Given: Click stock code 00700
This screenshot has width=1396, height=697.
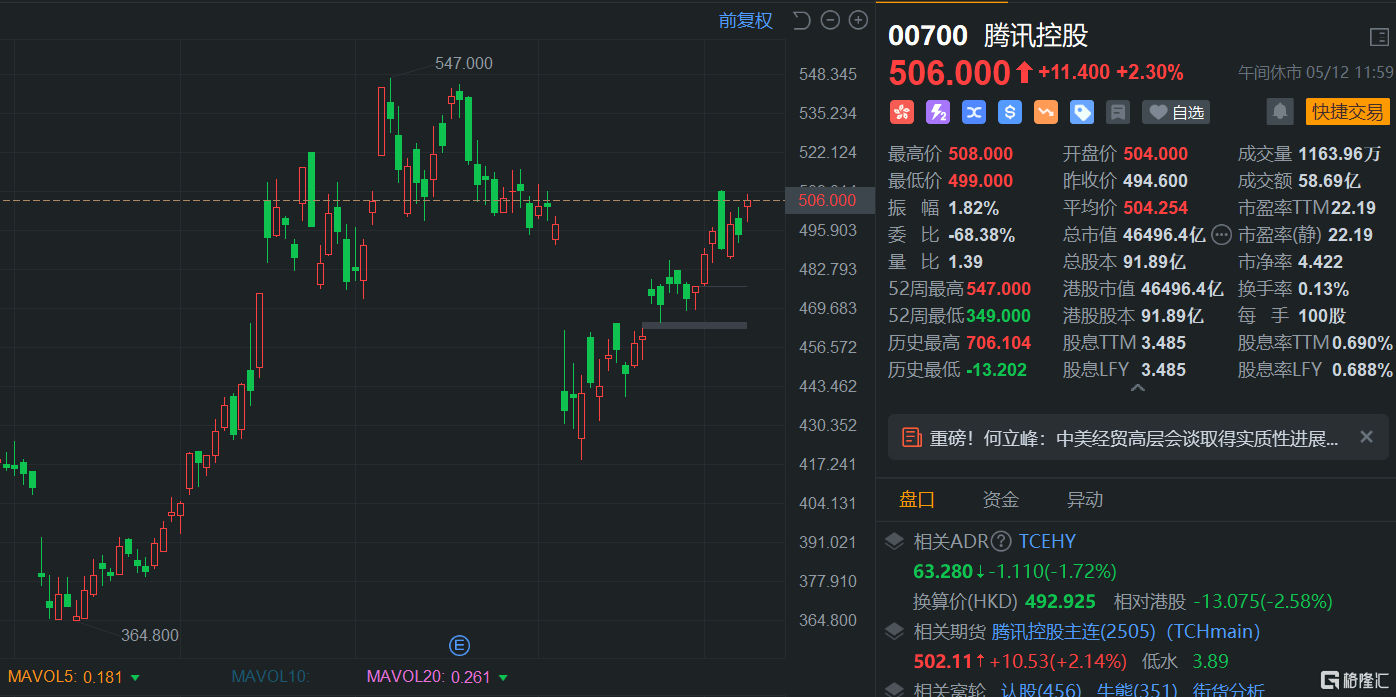Looking at the screenshot, I should [928, 36].
